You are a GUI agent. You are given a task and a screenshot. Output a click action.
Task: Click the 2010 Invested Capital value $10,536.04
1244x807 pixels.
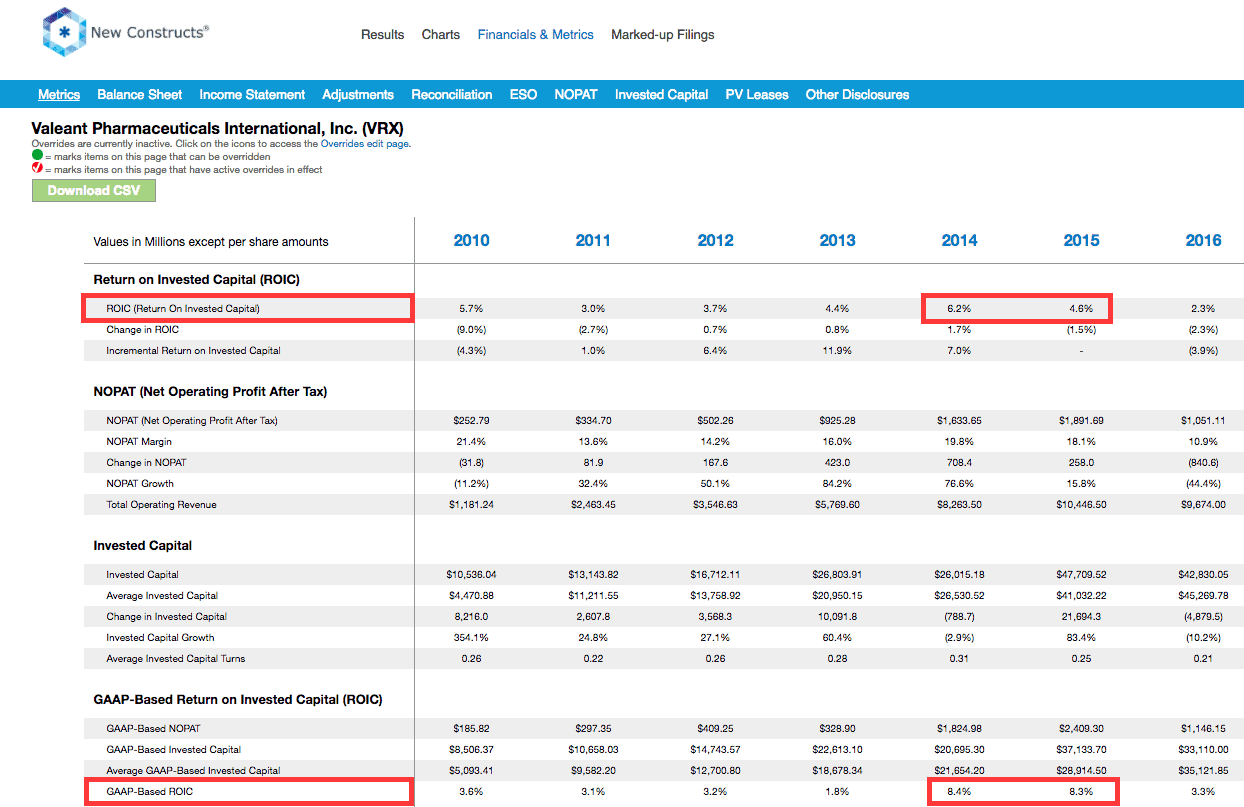(x=472, y=574)
